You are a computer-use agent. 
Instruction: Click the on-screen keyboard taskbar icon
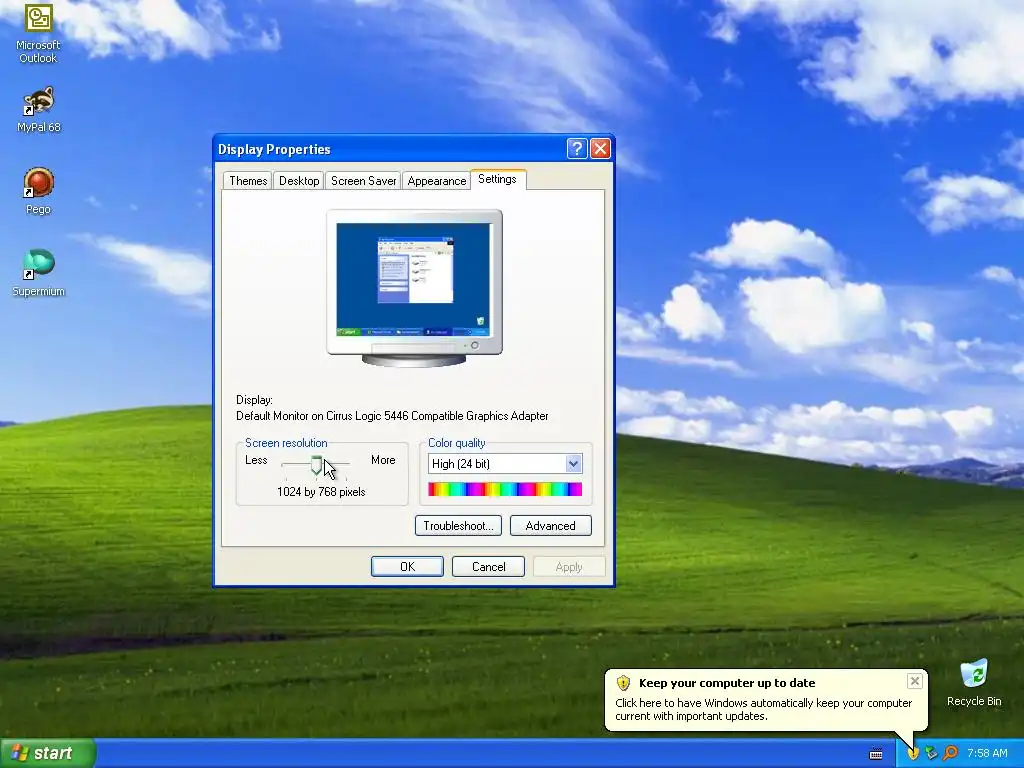click(876, 754)
